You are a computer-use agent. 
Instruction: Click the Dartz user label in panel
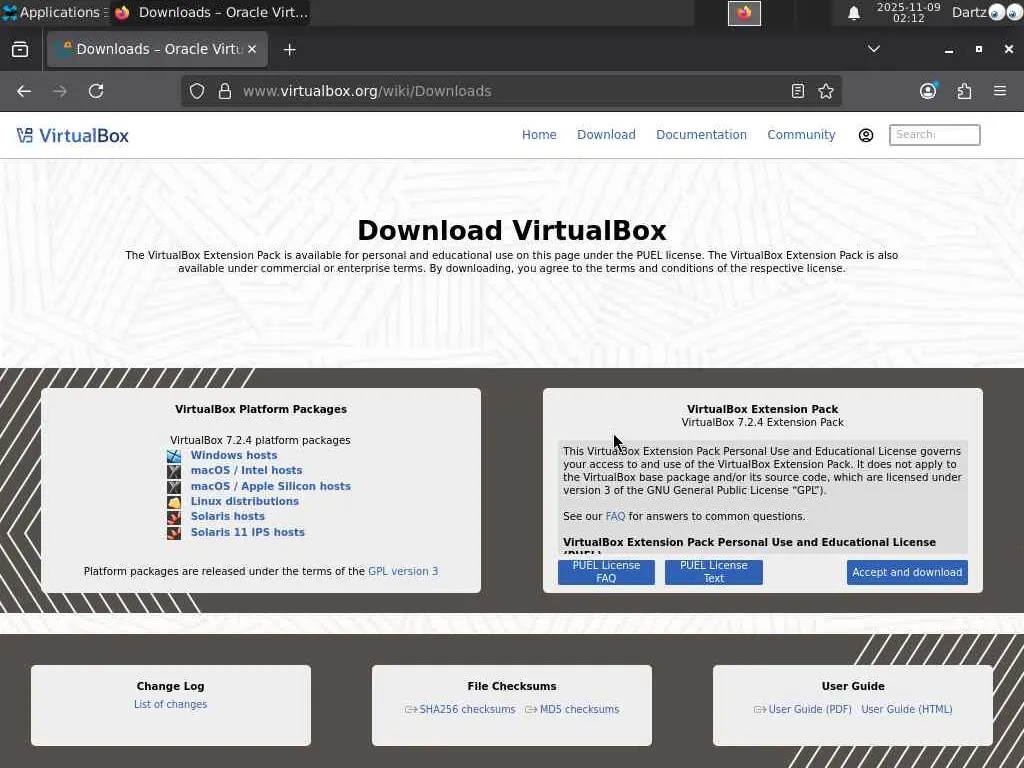point(969,12)
